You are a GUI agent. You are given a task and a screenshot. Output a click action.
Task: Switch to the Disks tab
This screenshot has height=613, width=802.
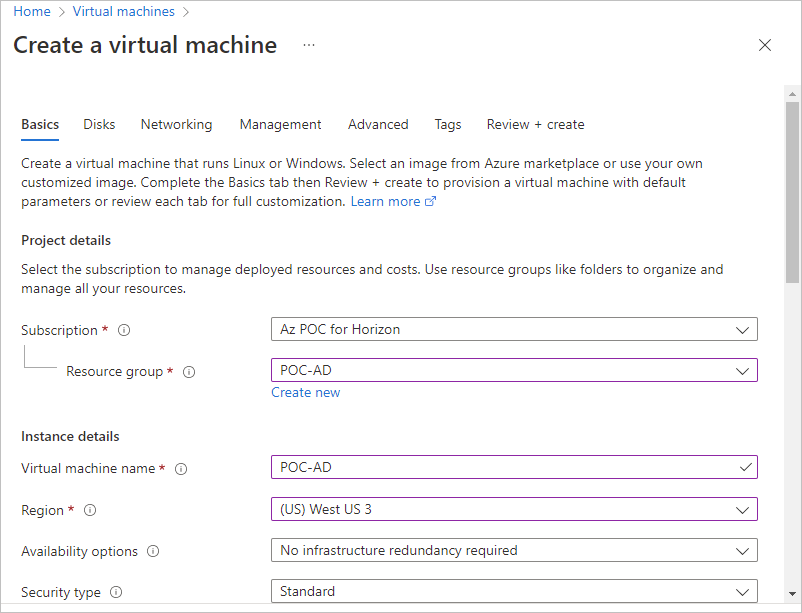(99, 124)
